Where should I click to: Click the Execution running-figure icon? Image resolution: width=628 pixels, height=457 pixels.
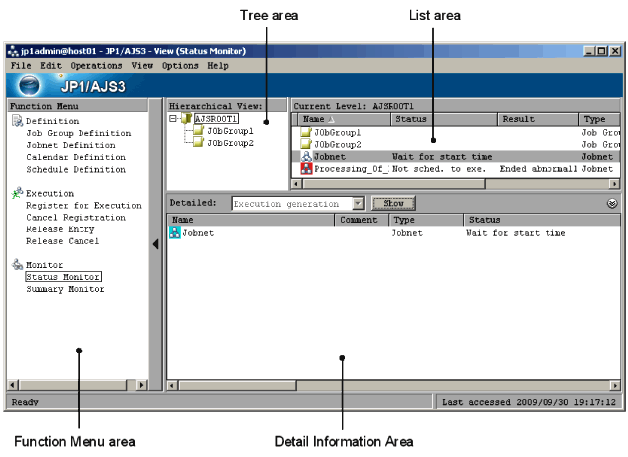pos(17,193)
